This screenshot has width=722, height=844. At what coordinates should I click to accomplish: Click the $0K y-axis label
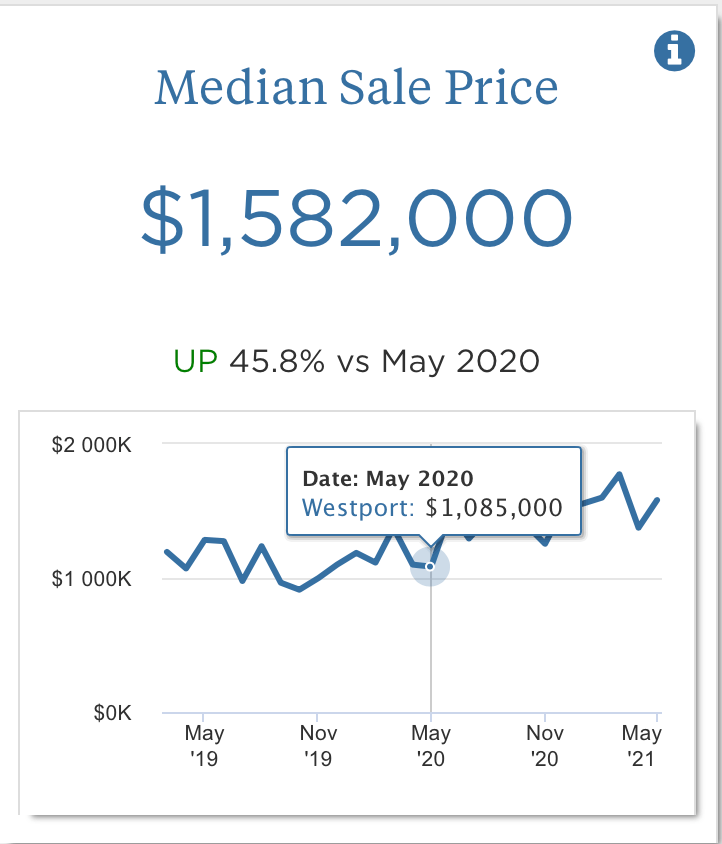point(113,713)
